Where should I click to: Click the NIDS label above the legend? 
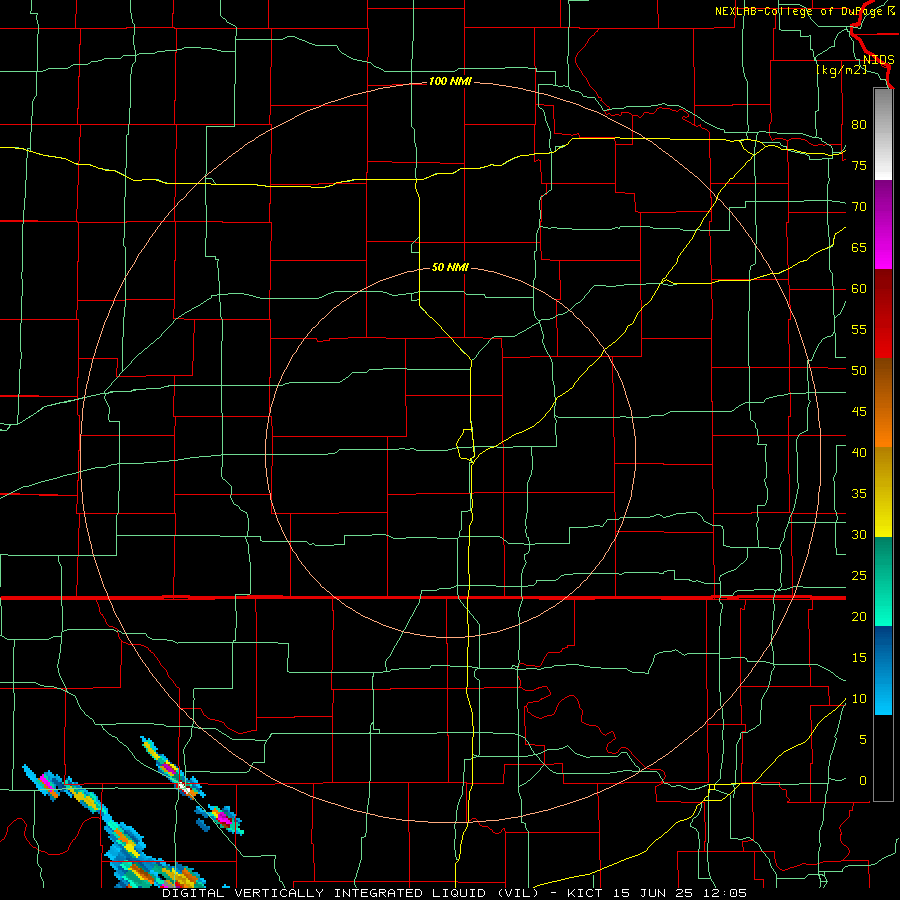point(878,60)
